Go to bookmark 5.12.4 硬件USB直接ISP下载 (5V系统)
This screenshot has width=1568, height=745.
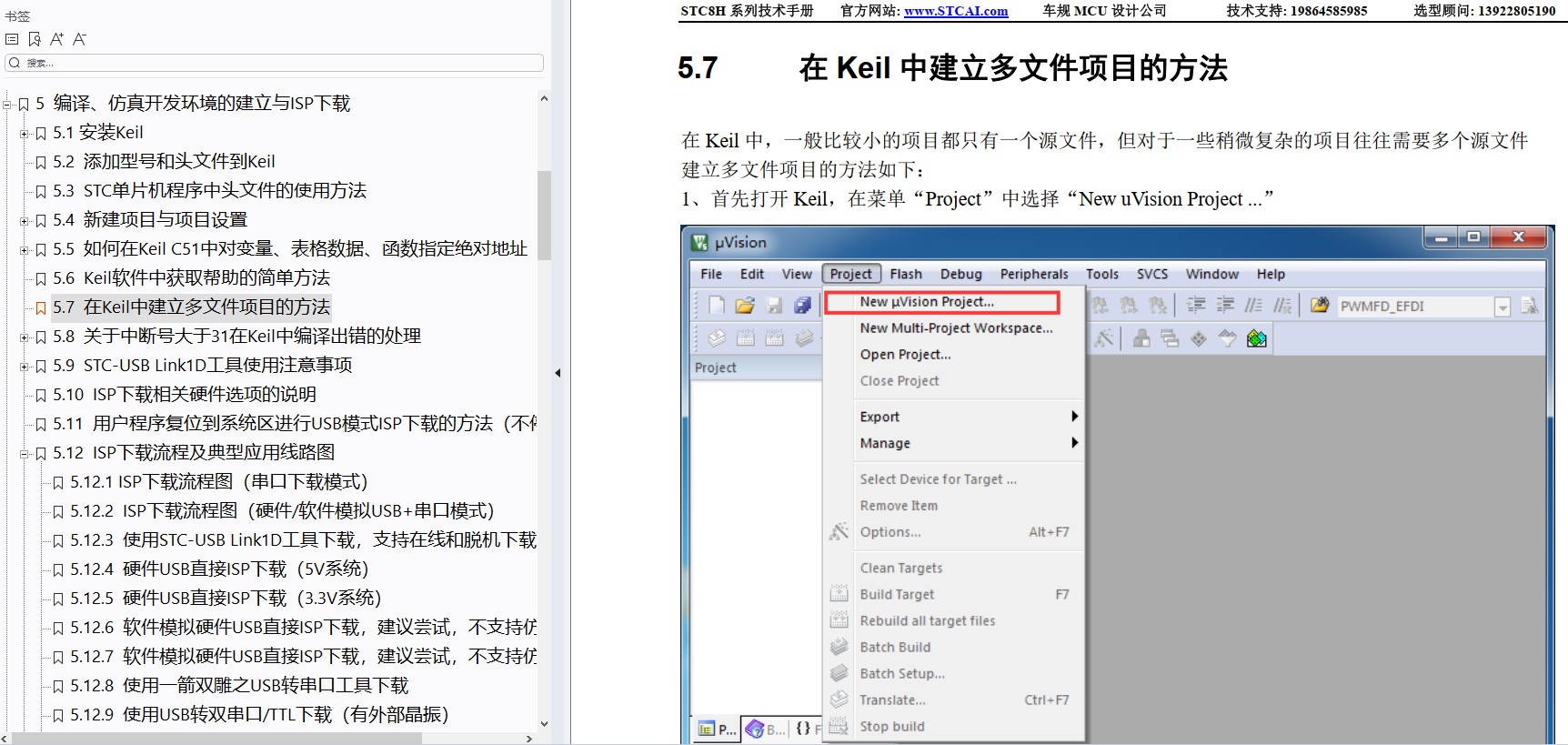pos(219,569)
